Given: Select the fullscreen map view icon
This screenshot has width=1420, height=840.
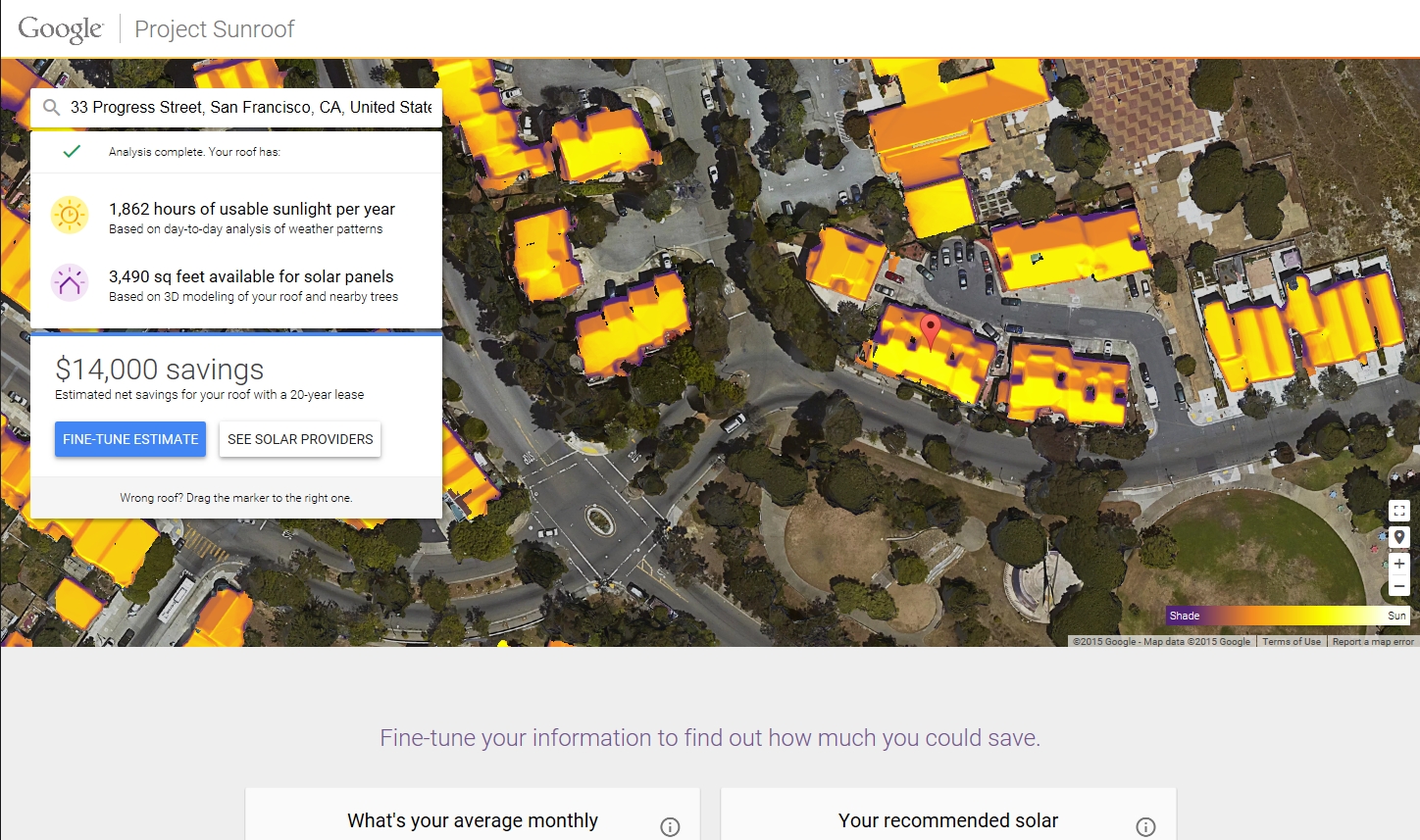Looking at the screenshot, I should [1399, 511].
